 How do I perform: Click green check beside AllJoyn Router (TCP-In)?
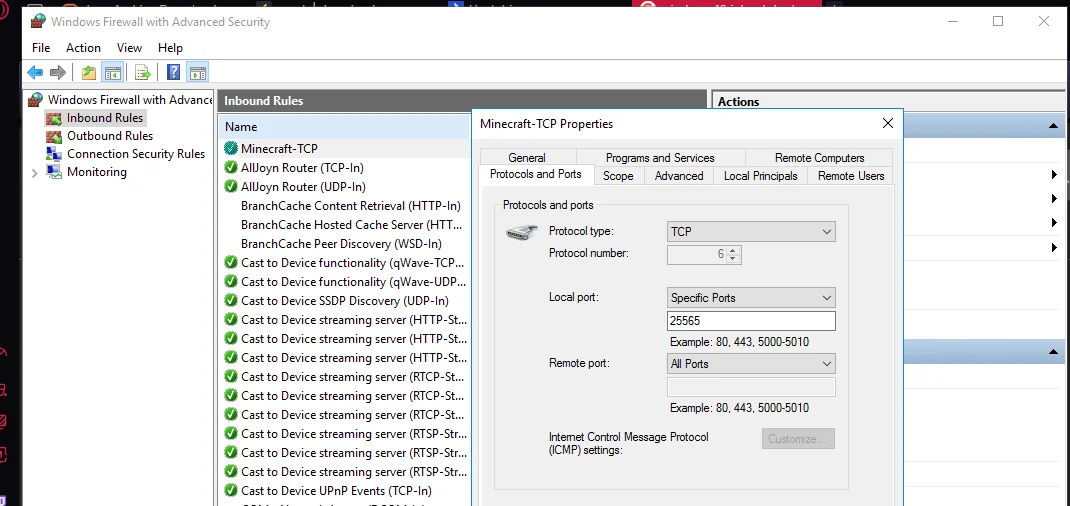click(x=231, y=167)
